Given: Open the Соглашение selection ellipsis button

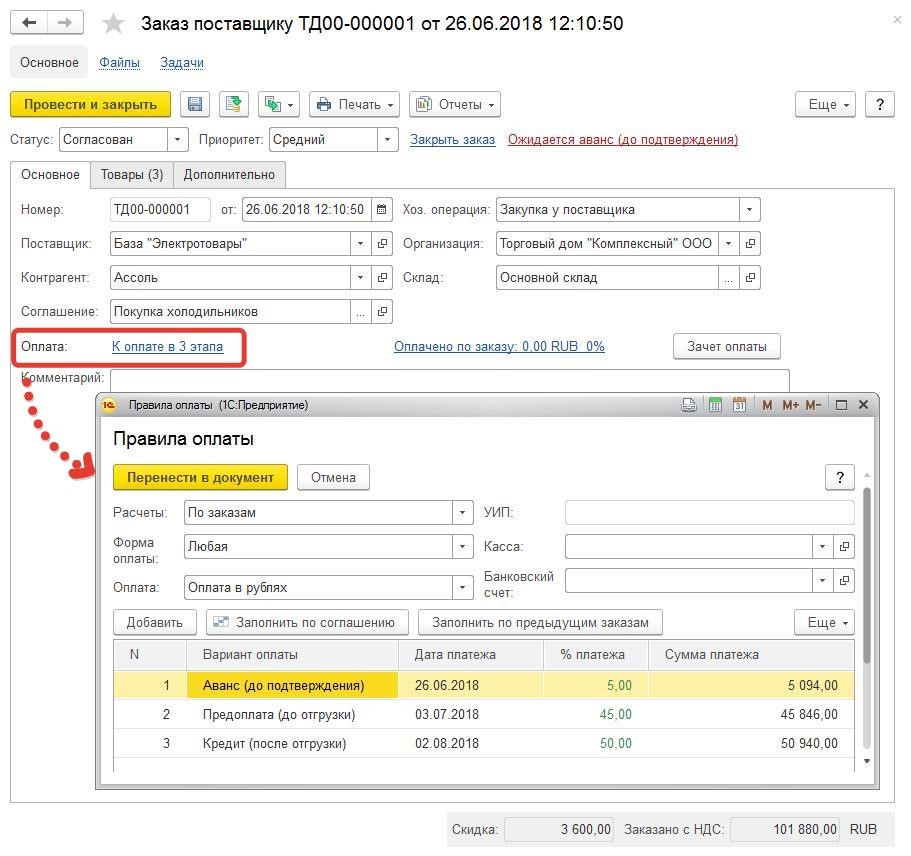Looking at the screenshot, I should coord(360,311).
